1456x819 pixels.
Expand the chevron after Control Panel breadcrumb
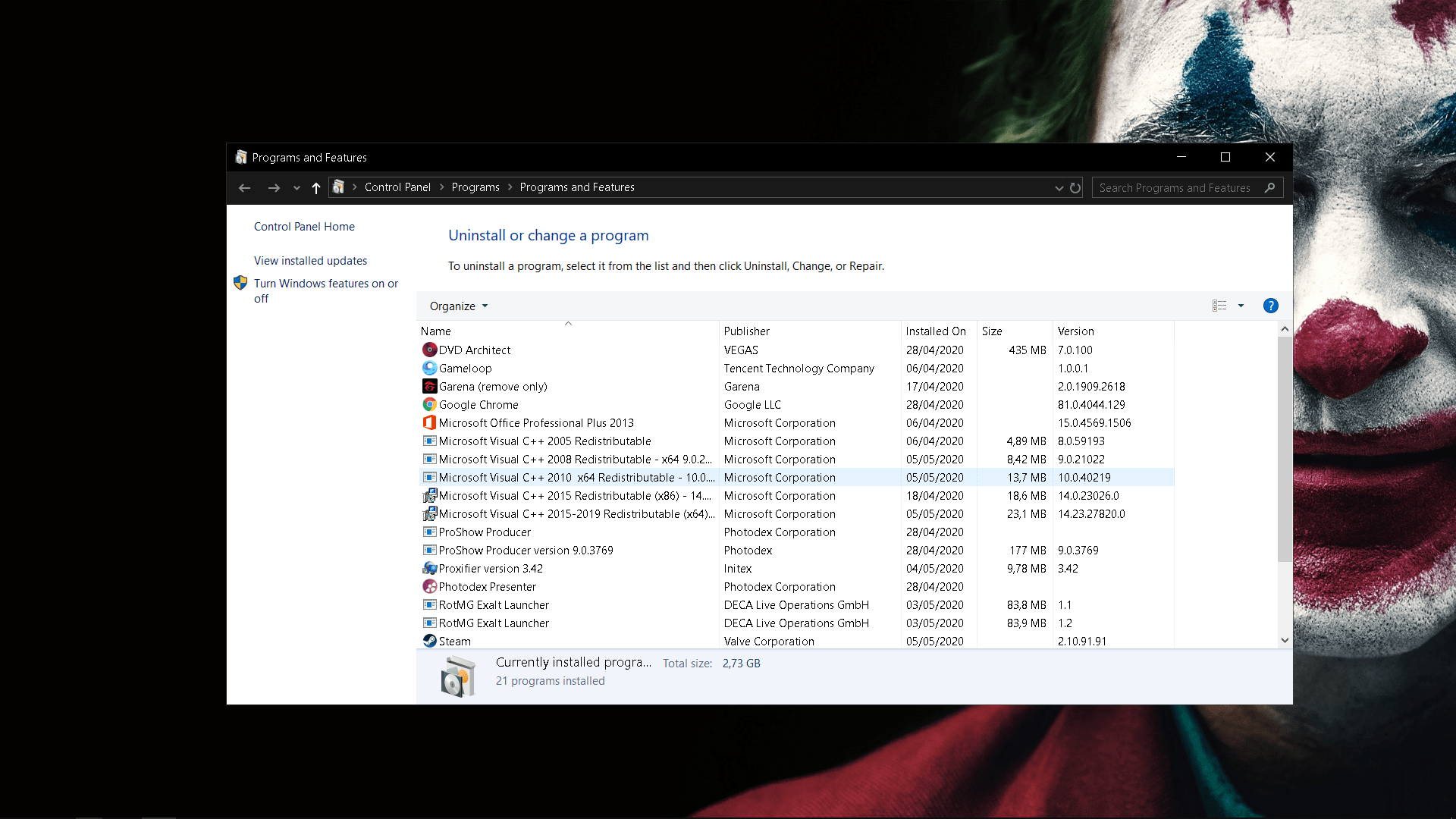(x=441, y=187)
